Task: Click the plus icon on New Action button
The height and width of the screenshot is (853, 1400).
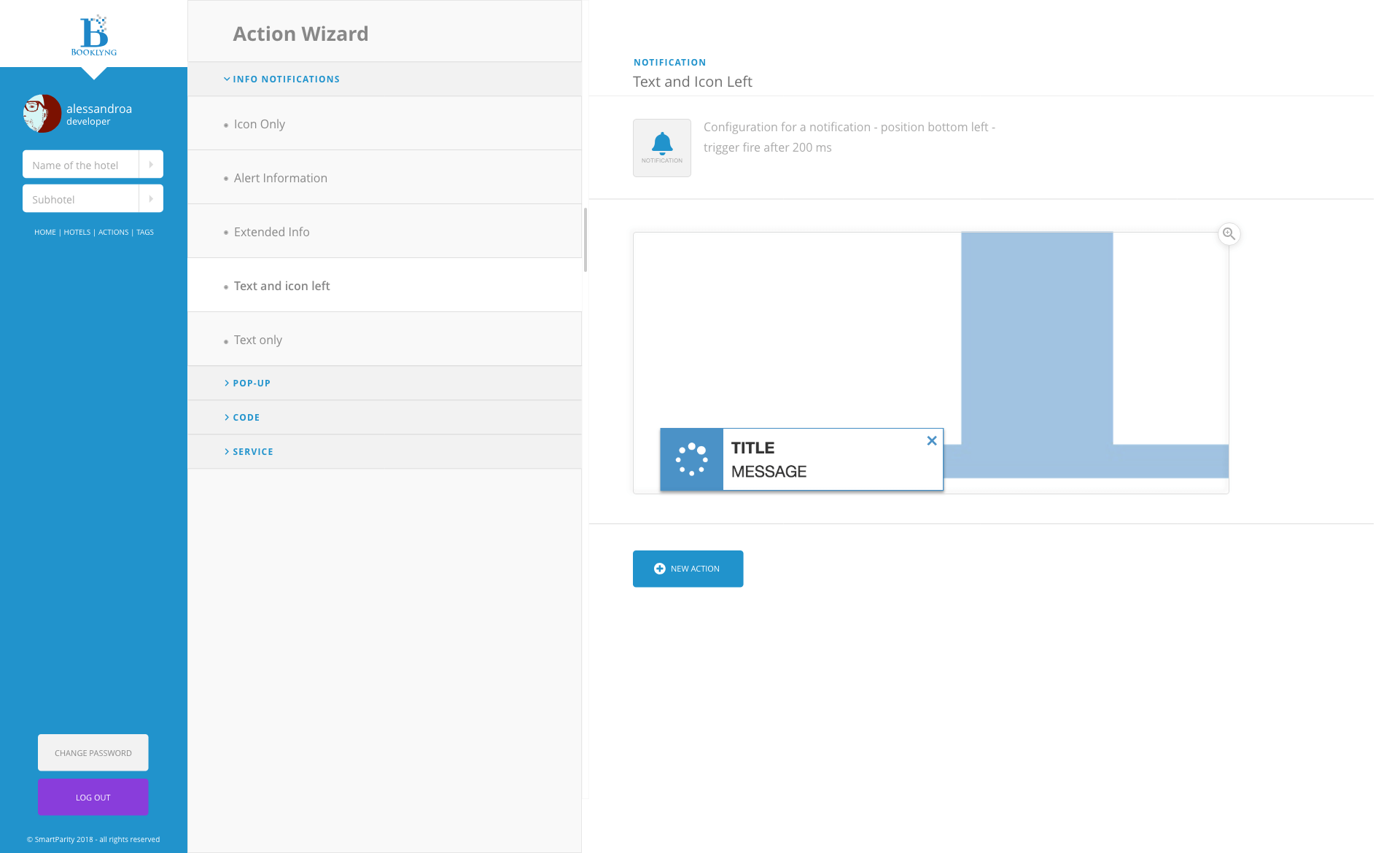Action: 660,569
